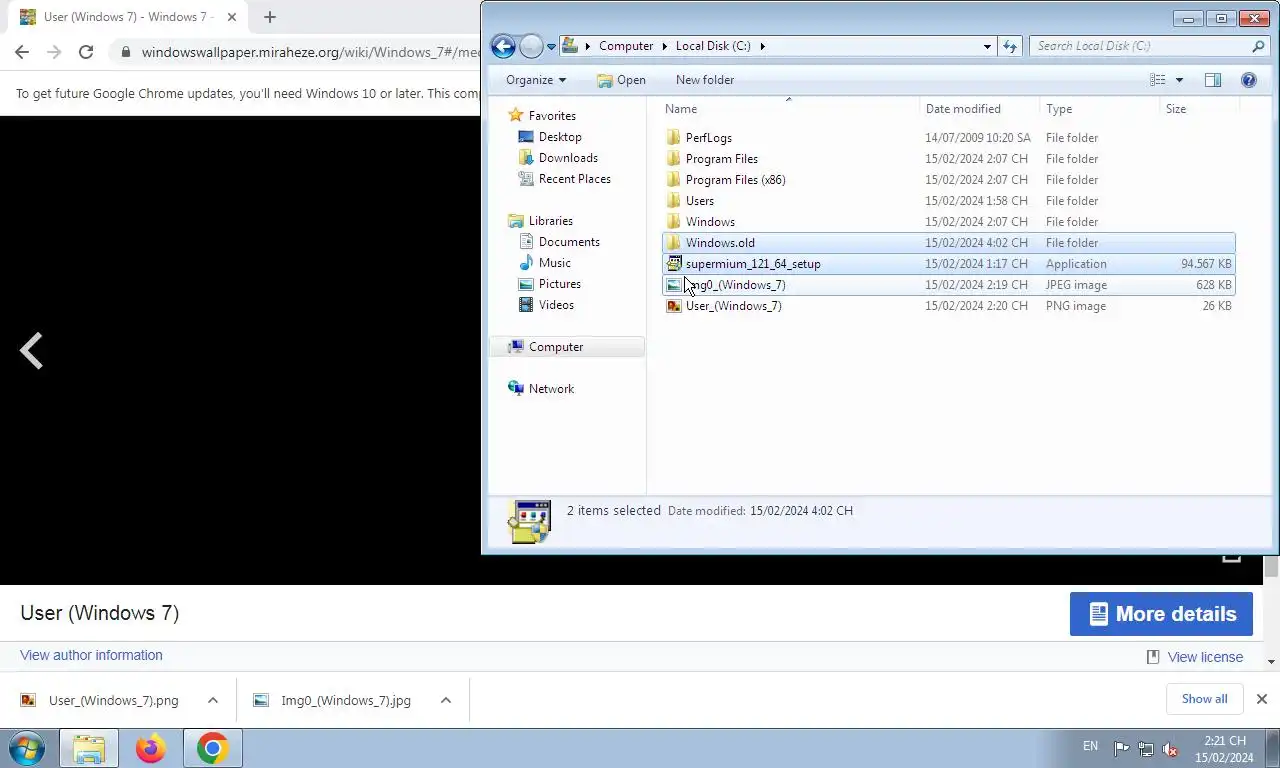
Task: Click Show all downloads
Action: click(1204, 699)
